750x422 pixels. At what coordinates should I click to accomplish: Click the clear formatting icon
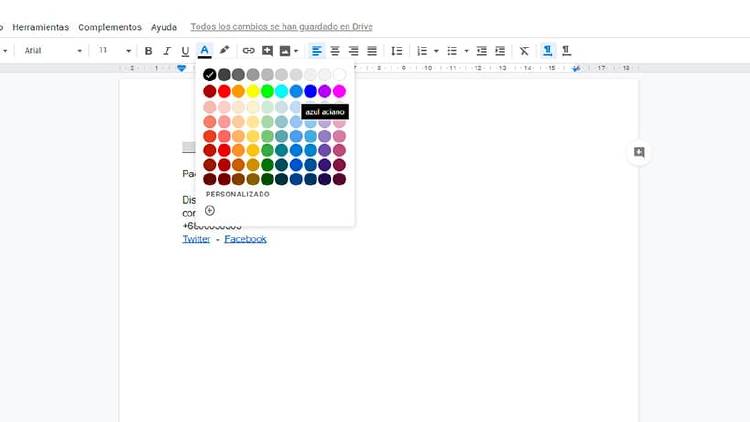click(x=524, y=51)
